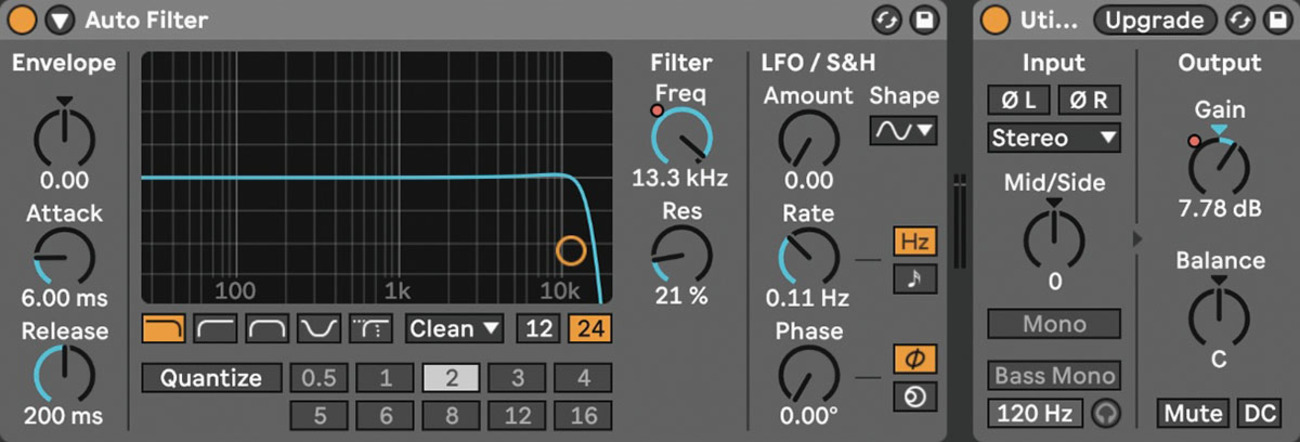This screenshot has height=442, width=1300.
Task: Select quantize value 1
Action: tap(385, 378)
